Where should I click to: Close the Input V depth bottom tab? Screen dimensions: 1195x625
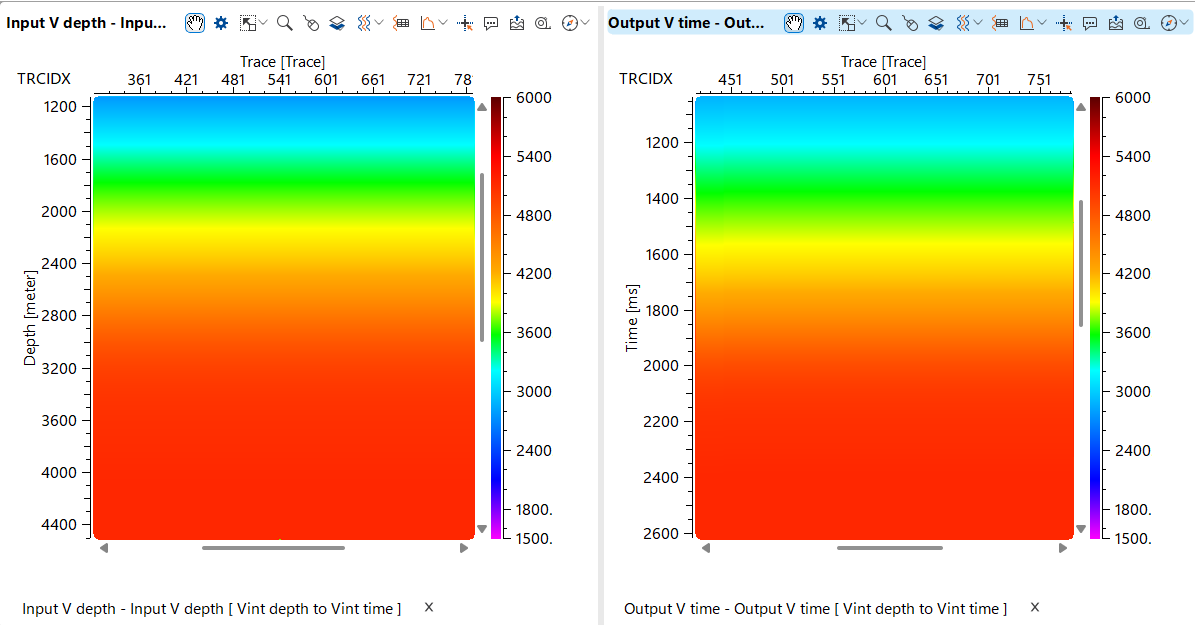[x=428, y=607]
